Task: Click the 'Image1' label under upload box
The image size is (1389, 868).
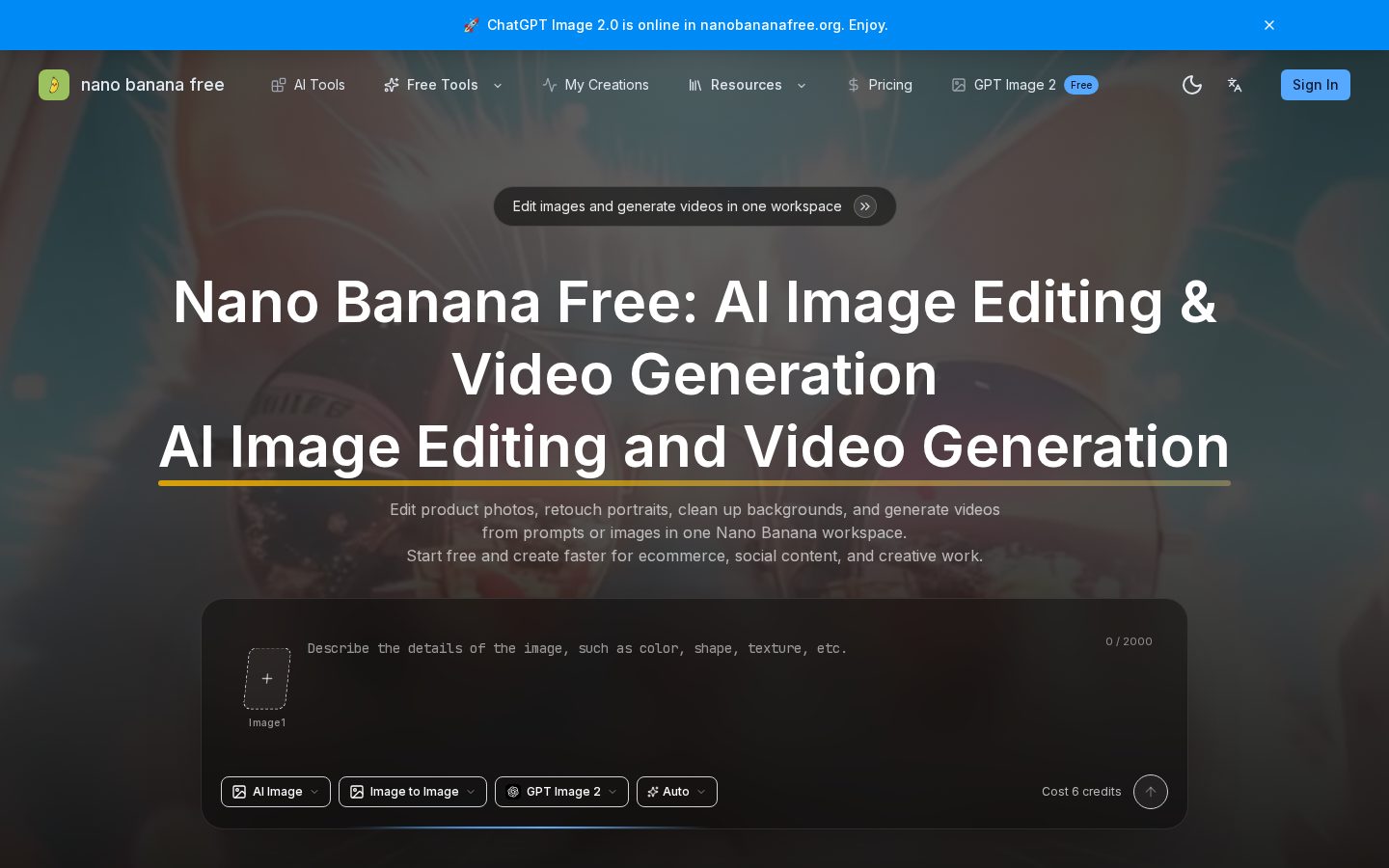Action: pos(267,722)
